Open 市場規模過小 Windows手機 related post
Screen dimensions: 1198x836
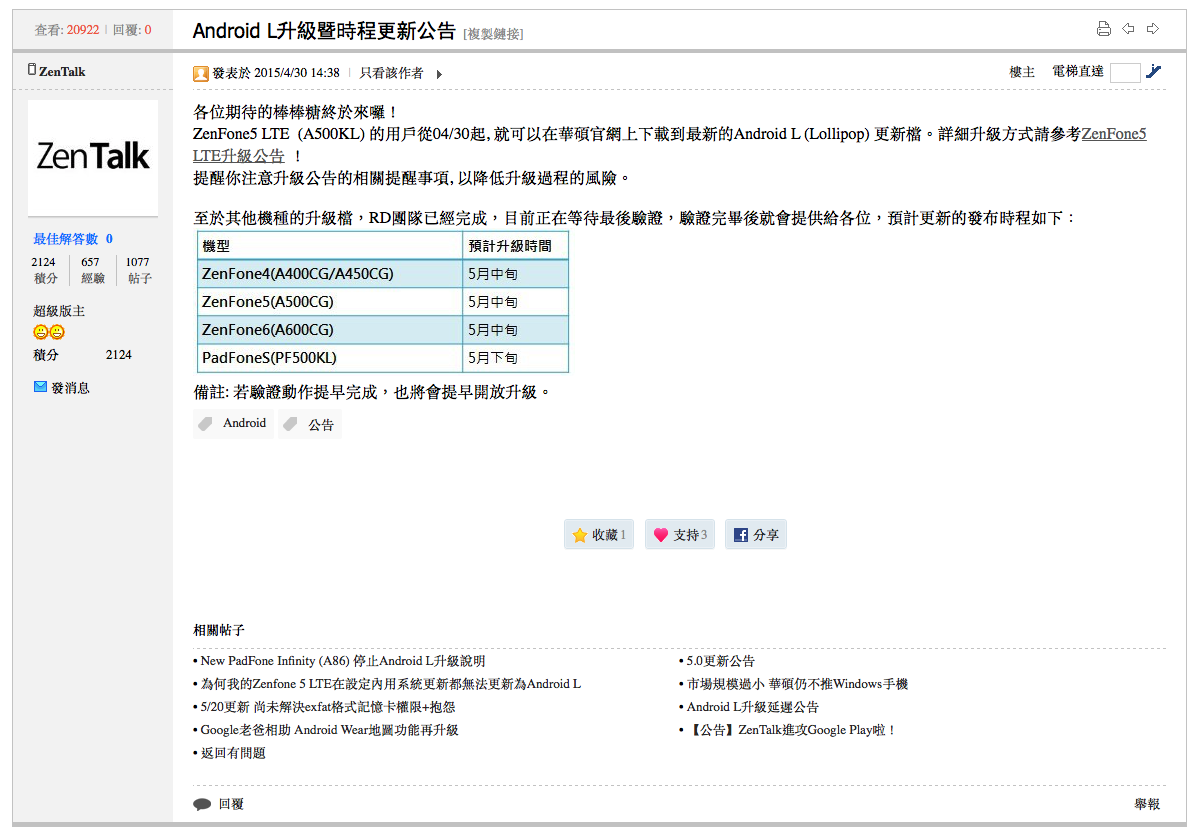click(x=797, y=684)
